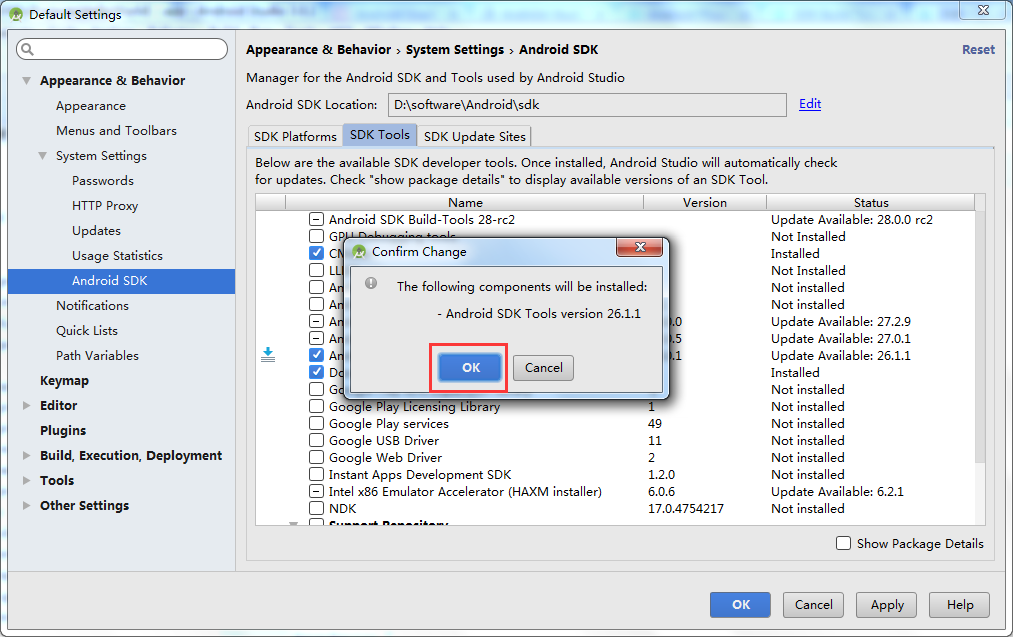1013x637 pixels.
Task: Open Keymap settings
Action: pos(64,381)
